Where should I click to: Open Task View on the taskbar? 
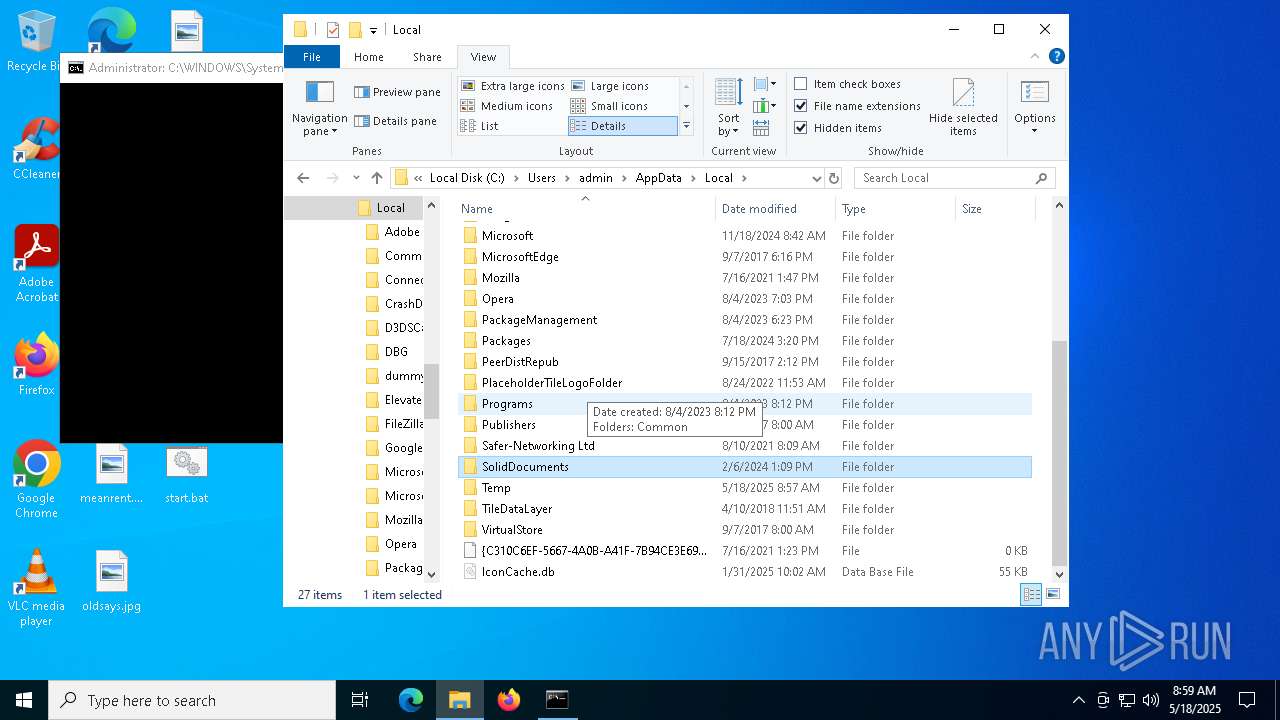(360, 700)
